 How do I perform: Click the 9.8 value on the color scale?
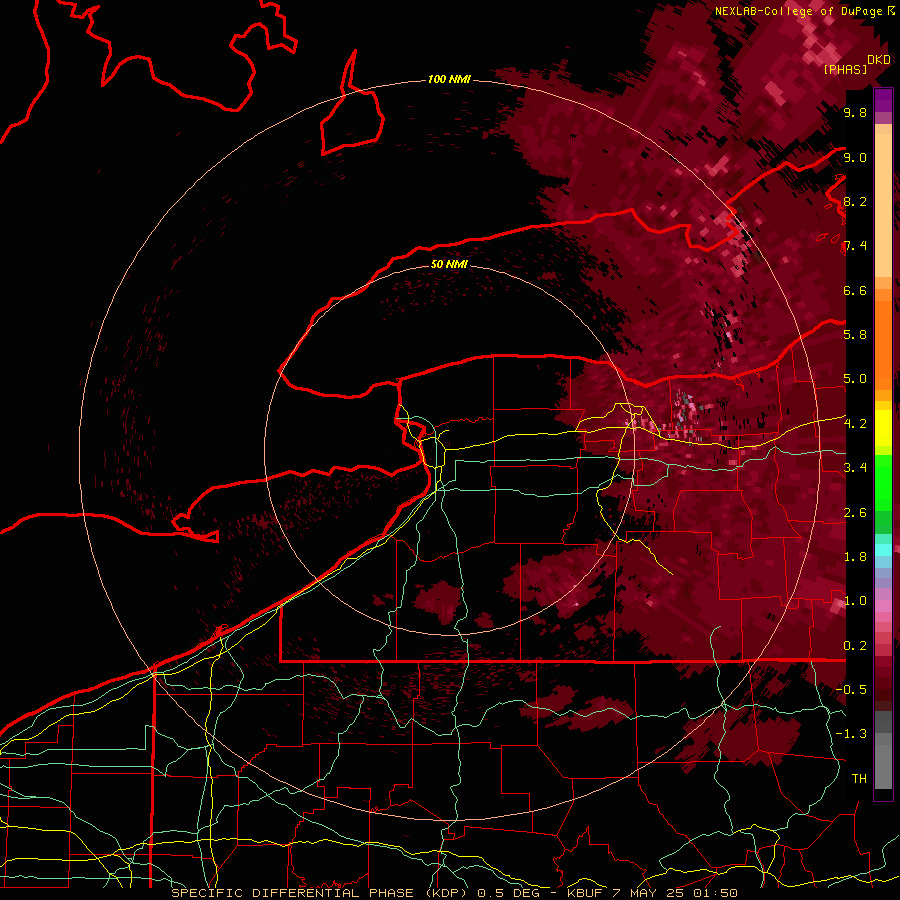(x=855, y=112)
